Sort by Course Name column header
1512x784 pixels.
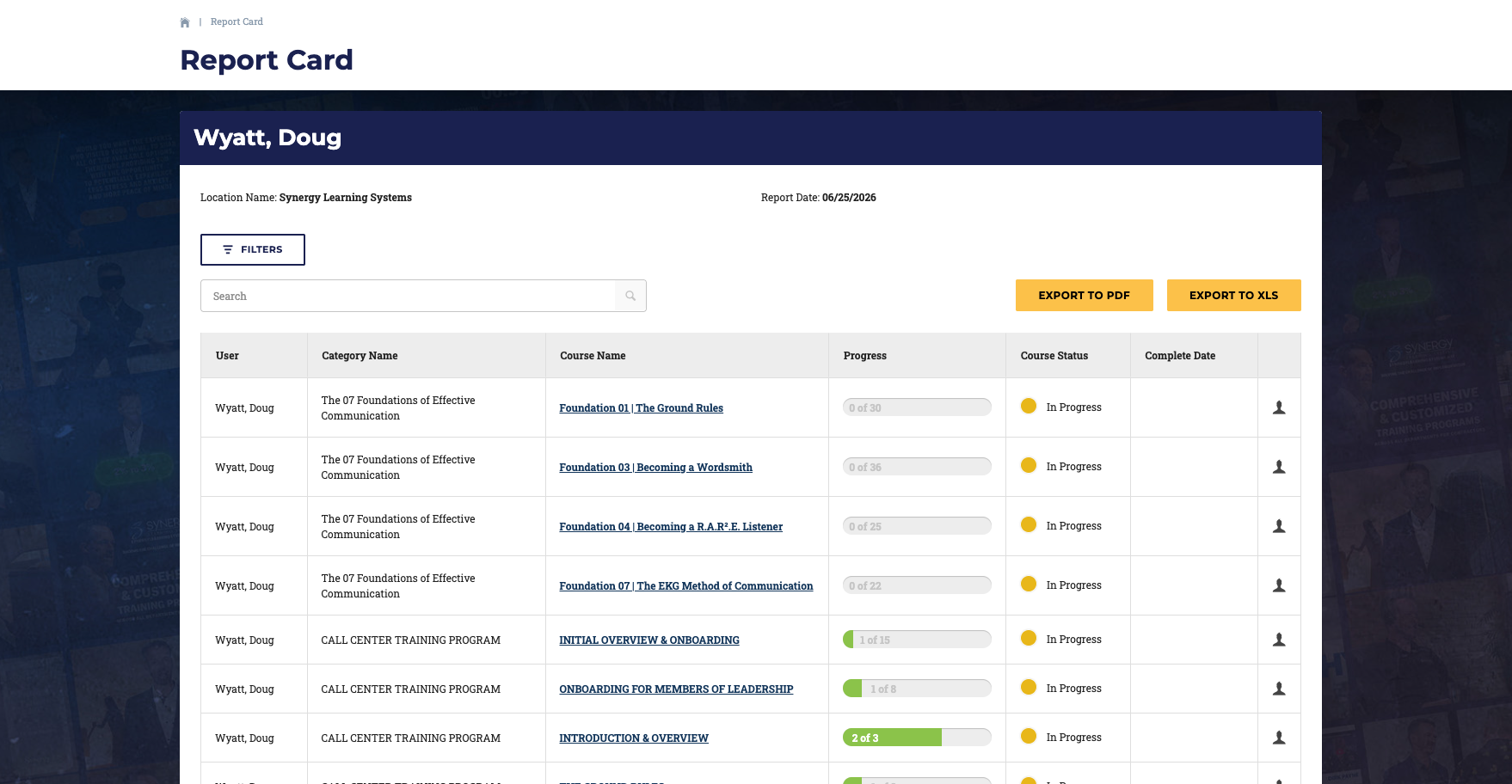[593, 356]
